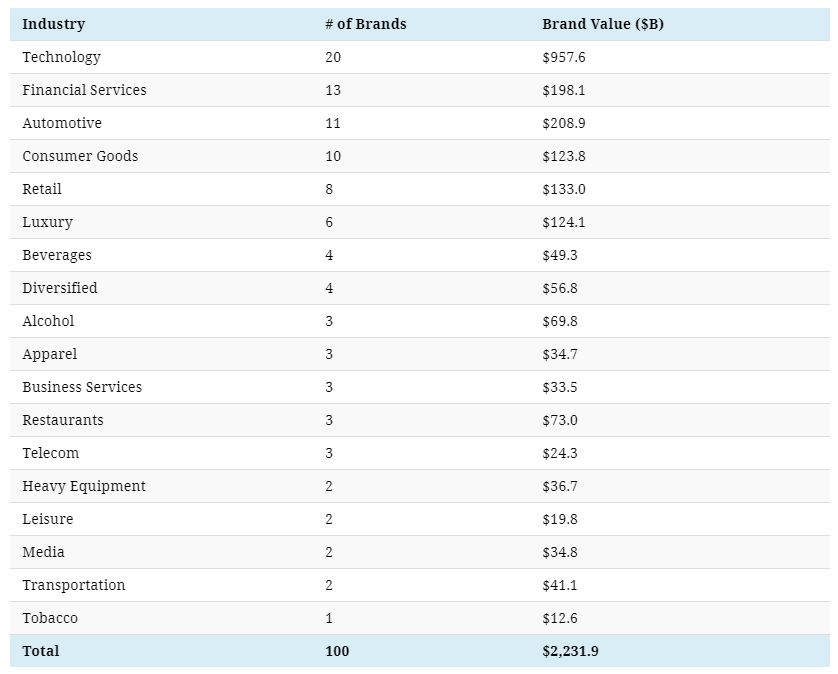This screenshot has width=838, height=674.
Task: Select the Retail row label
Action: click(42, 189)
